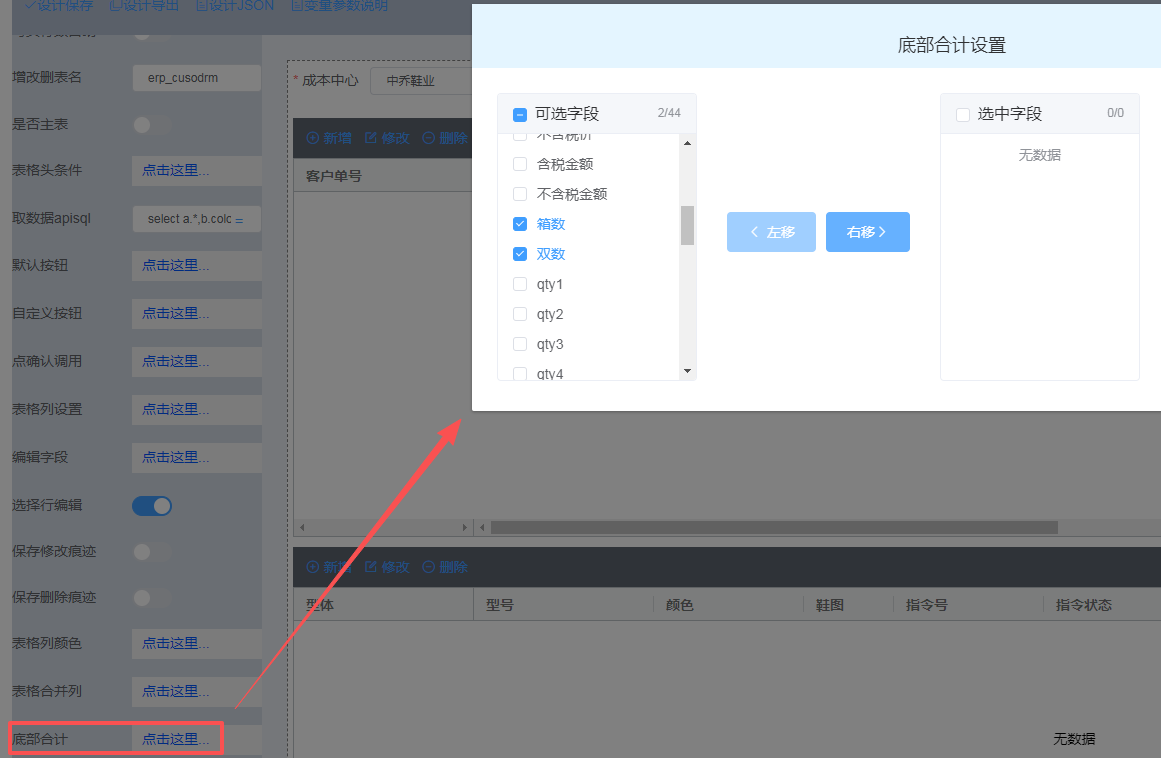Screen dimensions: 1161x758
Task: Click 删除 icon in lower table toolbar
Action: (429, 567)
